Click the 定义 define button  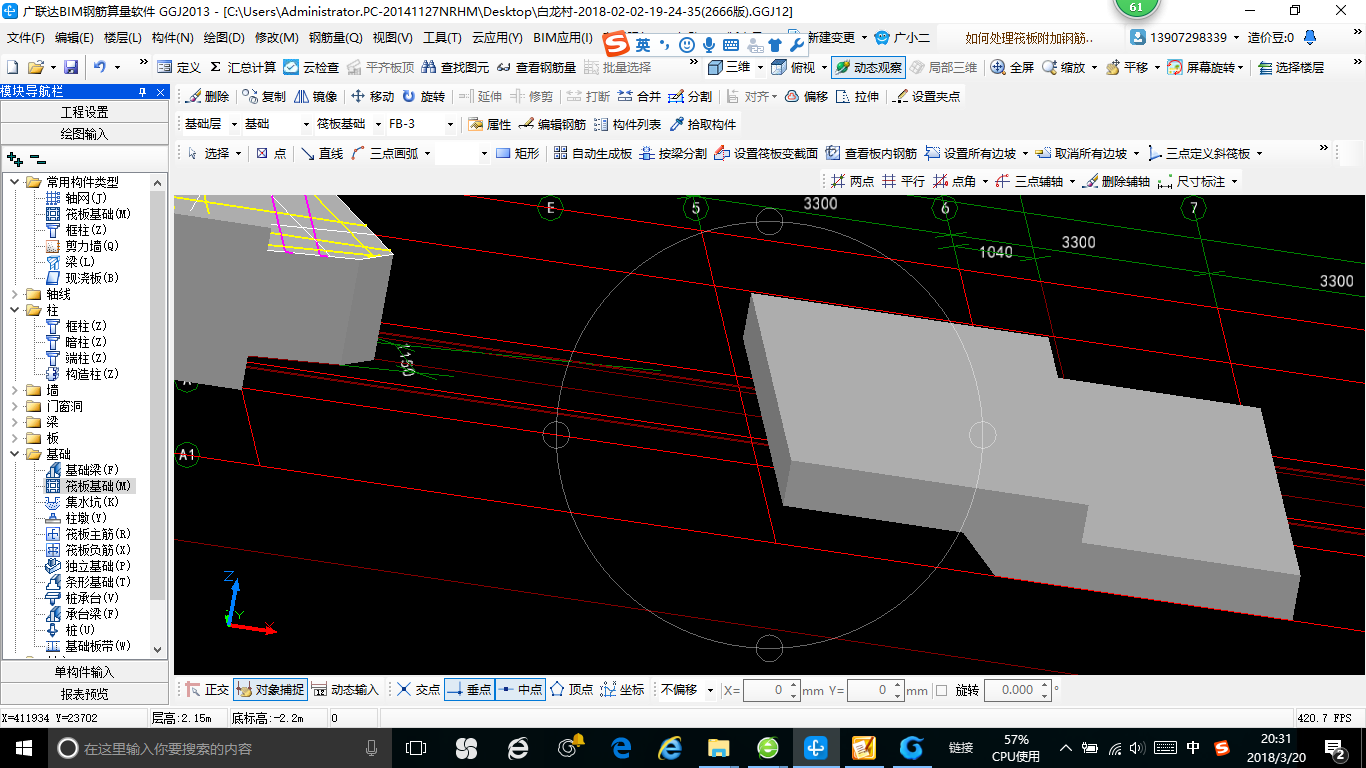coord(179,67)
